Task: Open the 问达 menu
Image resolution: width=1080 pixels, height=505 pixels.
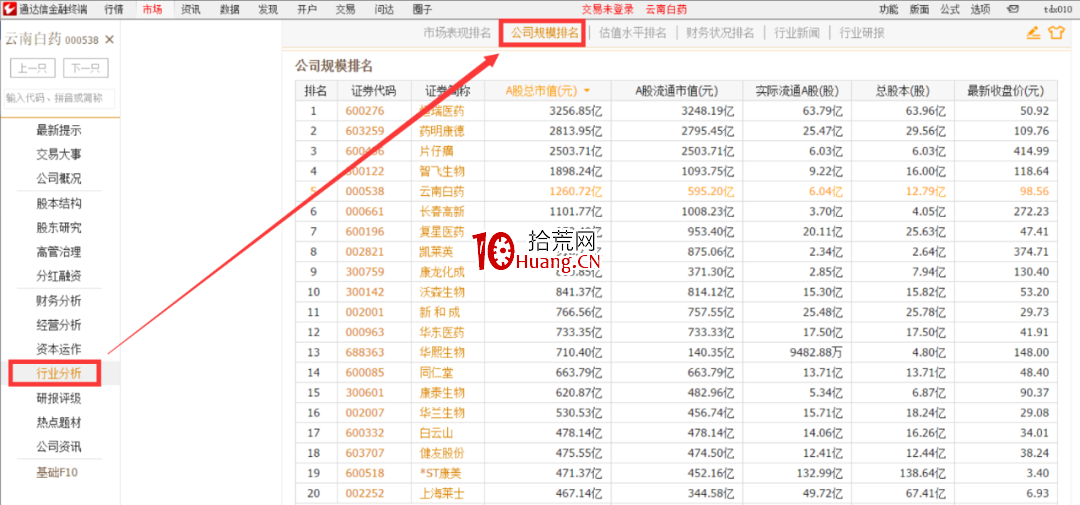Action: tap(384, 10)
